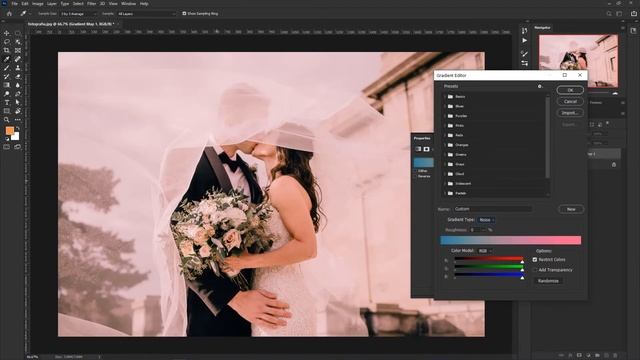Screen dimensions: 640x360
Task: Open the Image menu
Action: pos(38,4)
